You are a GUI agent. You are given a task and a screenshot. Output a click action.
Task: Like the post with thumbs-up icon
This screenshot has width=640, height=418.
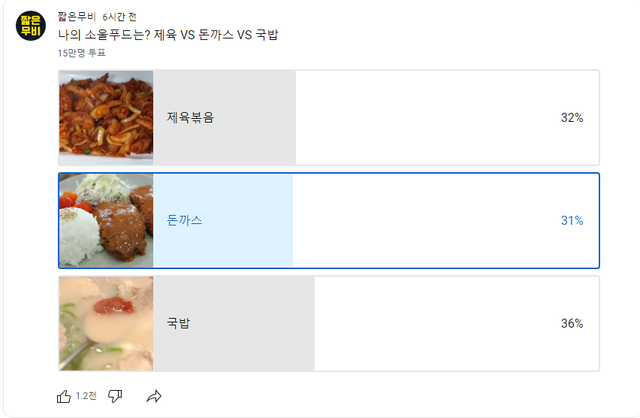[x=64, y=396]
